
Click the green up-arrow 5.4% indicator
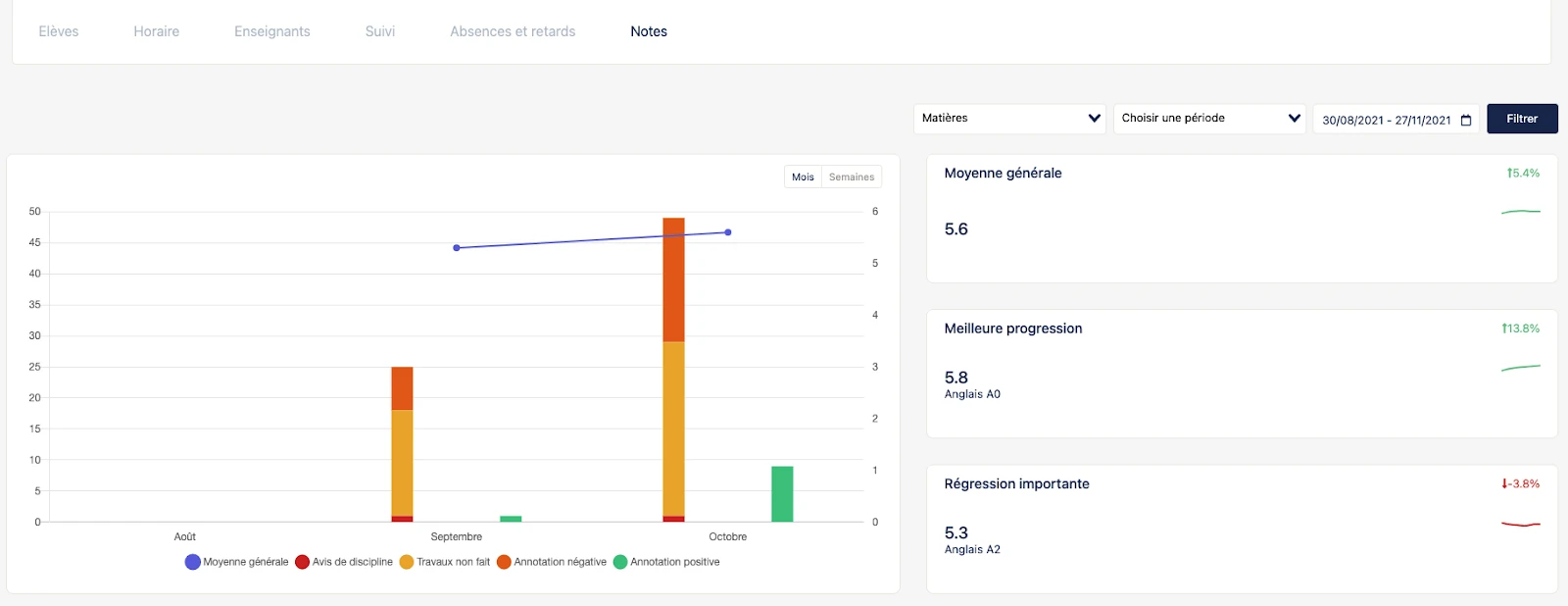pos(1523,174)
